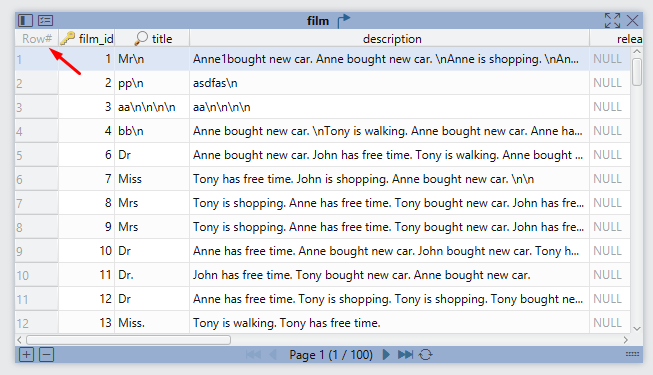Select the title cell 'Miss.'
Screen dimensions: 653x375
[x=152, y=323]
